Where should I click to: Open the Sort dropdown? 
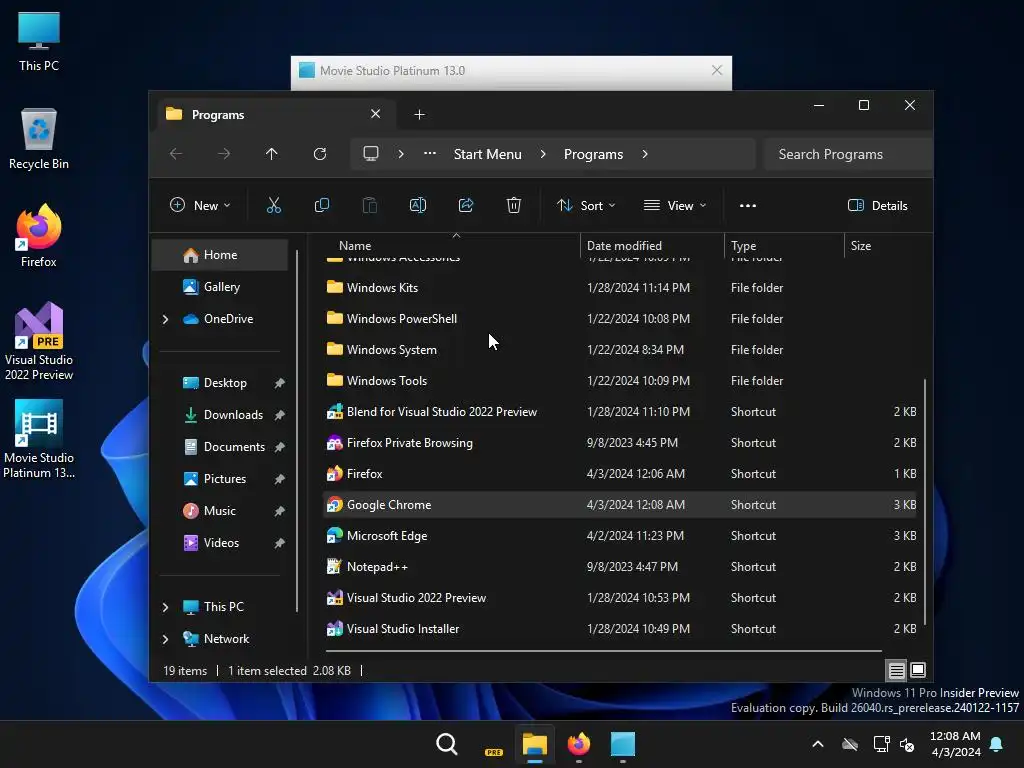click(x=586, y=206)
